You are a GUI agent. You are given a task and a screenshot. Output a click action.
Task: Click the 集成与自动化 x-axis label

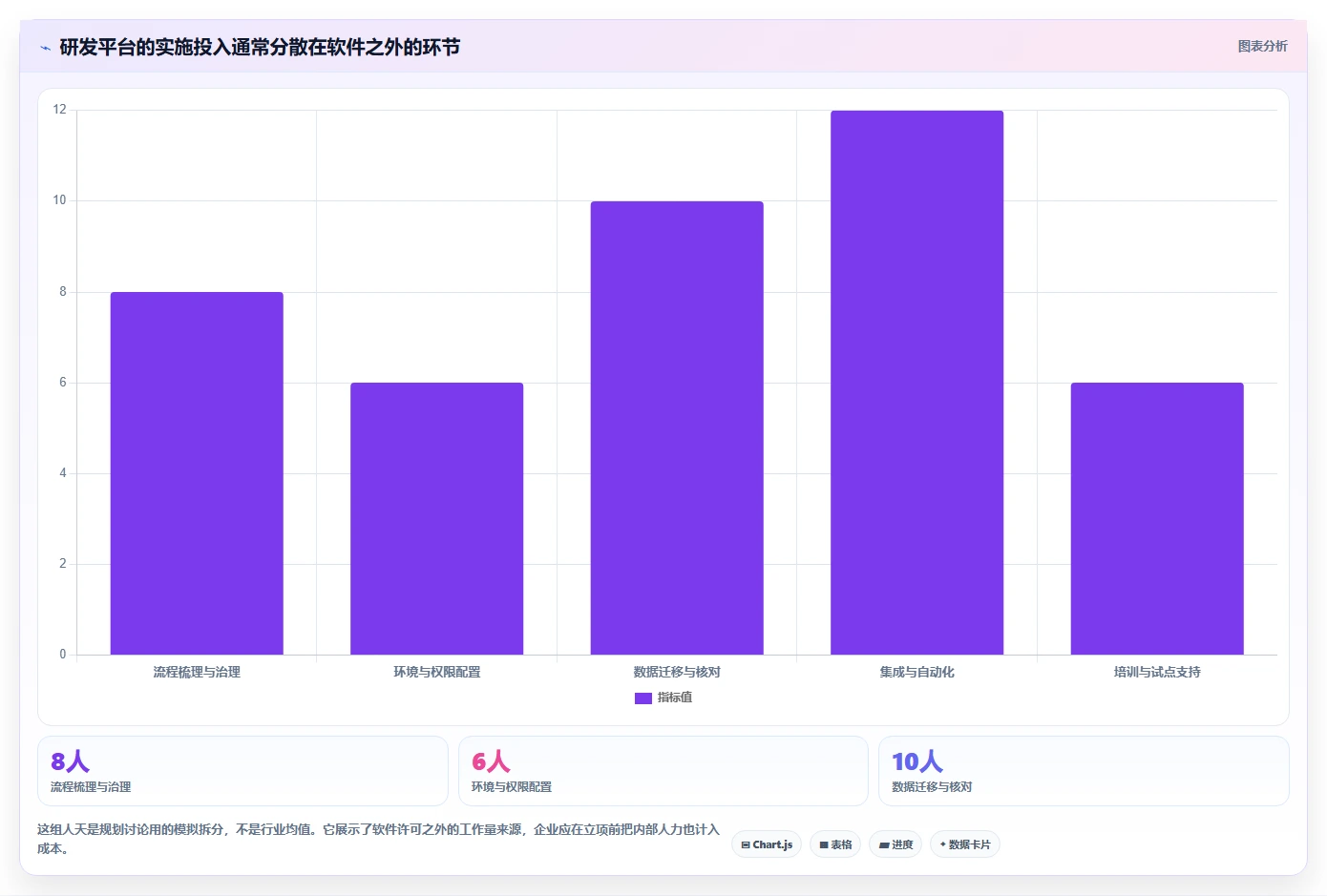coord(916,672)
